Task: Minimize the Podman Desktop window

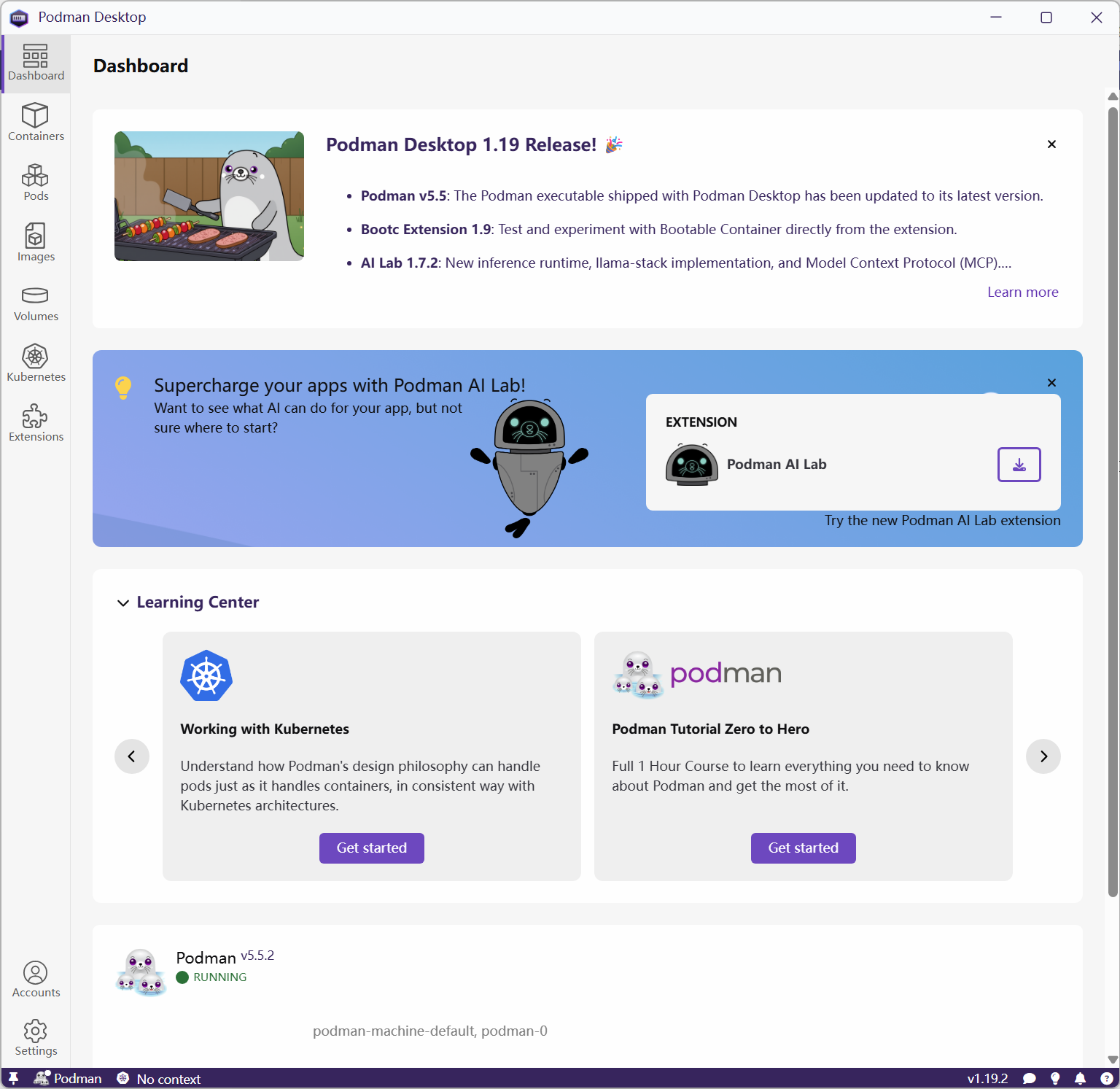Action: pyautogui.click(x=996, y=18)
